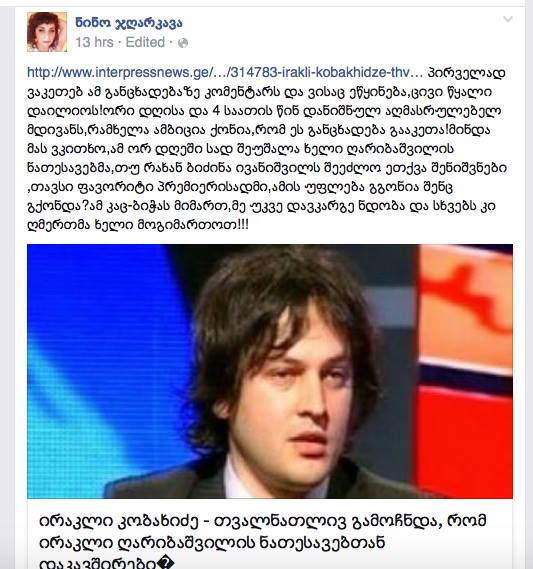Click the gray page margin left of post

click(x=7, y=284)
